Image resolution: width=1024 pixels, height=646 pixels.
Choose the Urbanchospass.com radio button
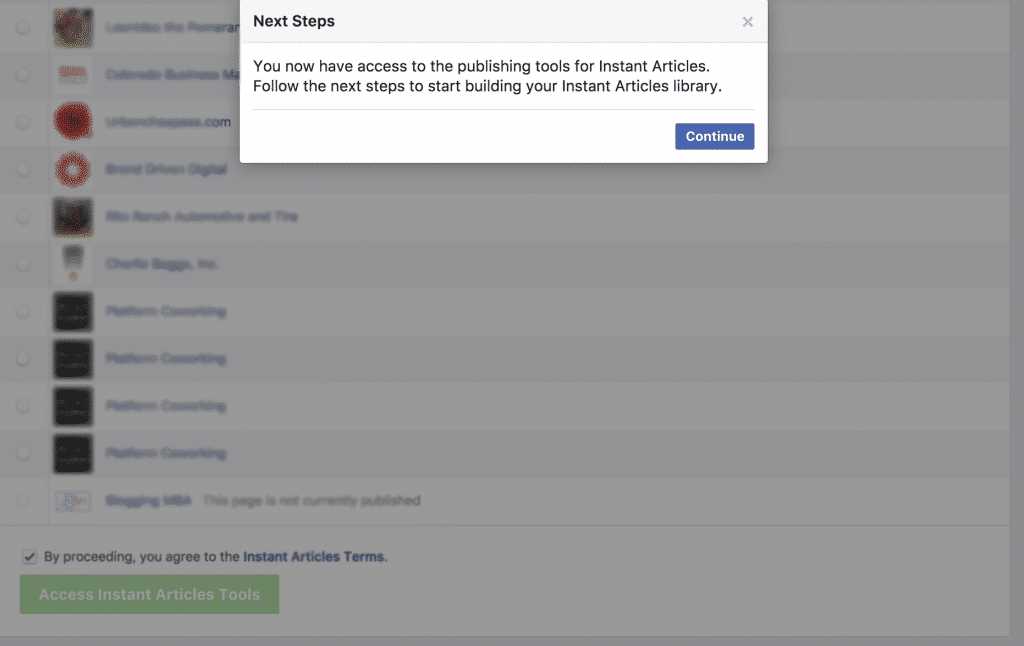(23, 122)
